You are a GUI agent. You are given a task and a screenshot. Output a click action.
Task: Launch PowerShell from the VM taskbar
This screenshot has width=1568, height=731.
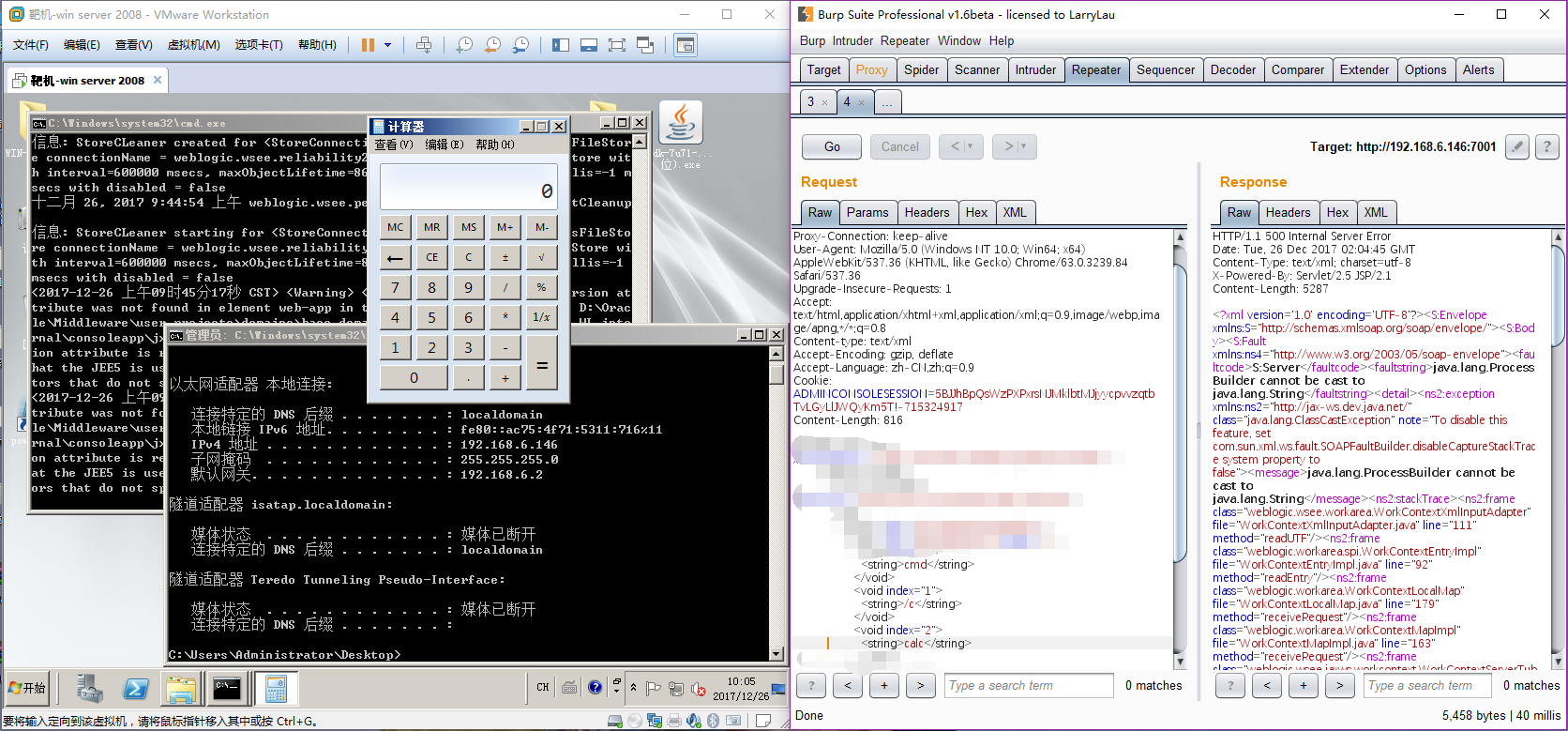point(136,689)
